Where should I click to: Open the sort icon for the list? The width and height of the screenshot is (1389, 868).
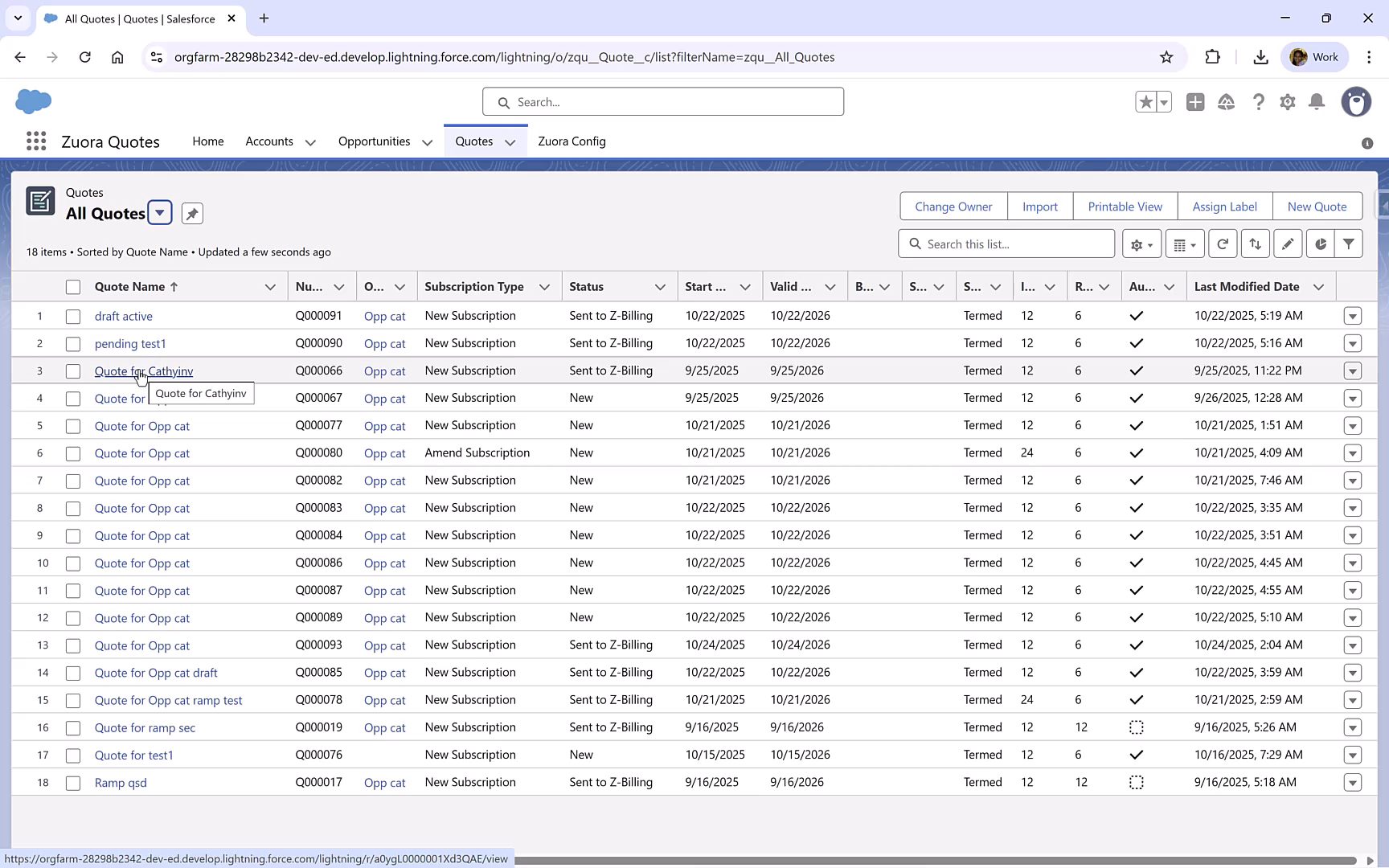(1256, 244)
